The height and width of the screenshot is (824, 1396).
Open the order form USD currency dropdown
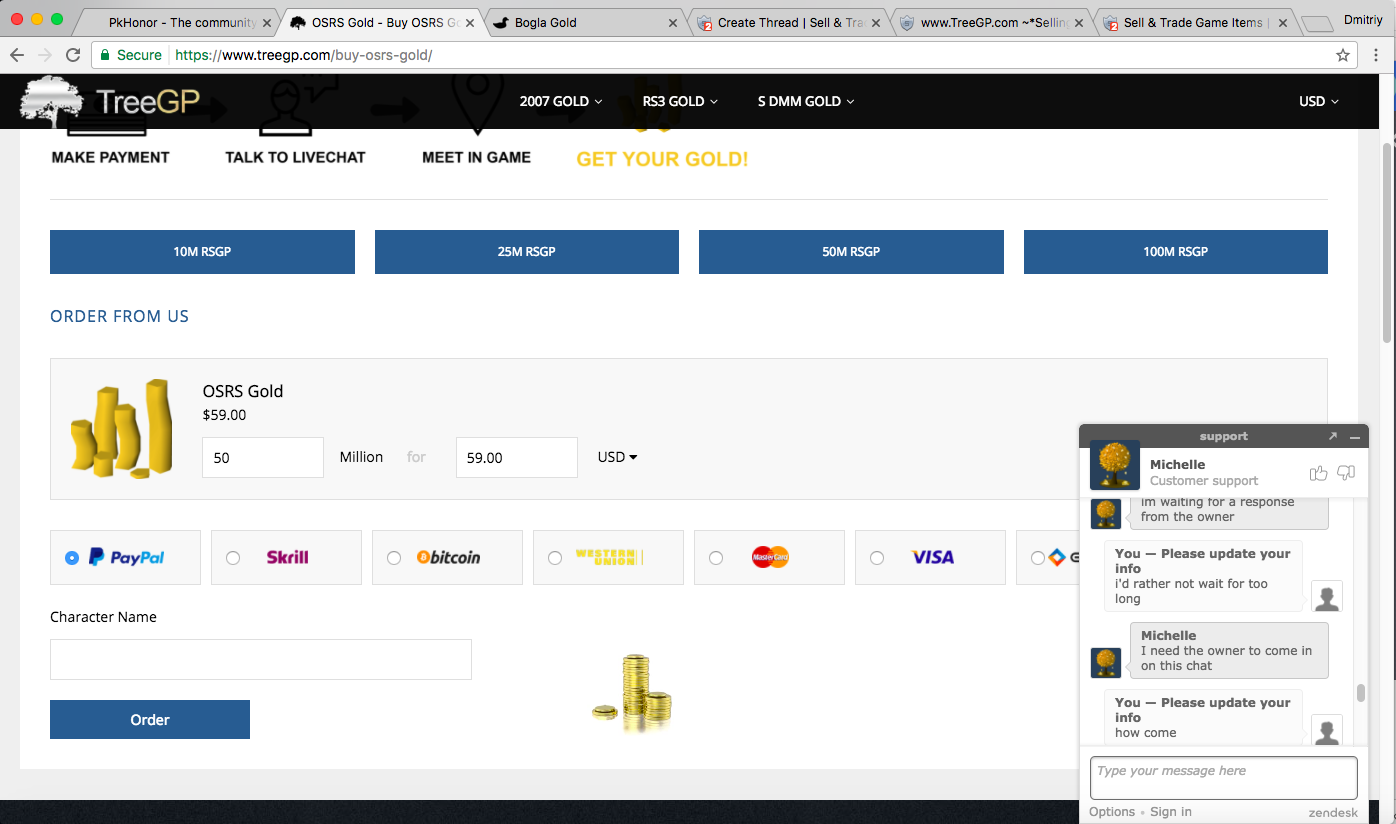[617, 457]
